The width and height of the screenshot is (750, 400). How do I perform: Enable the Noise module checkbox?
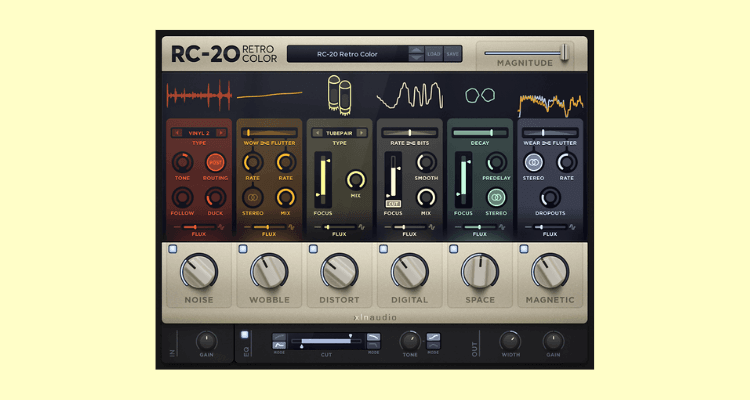(x=173, y=249)
